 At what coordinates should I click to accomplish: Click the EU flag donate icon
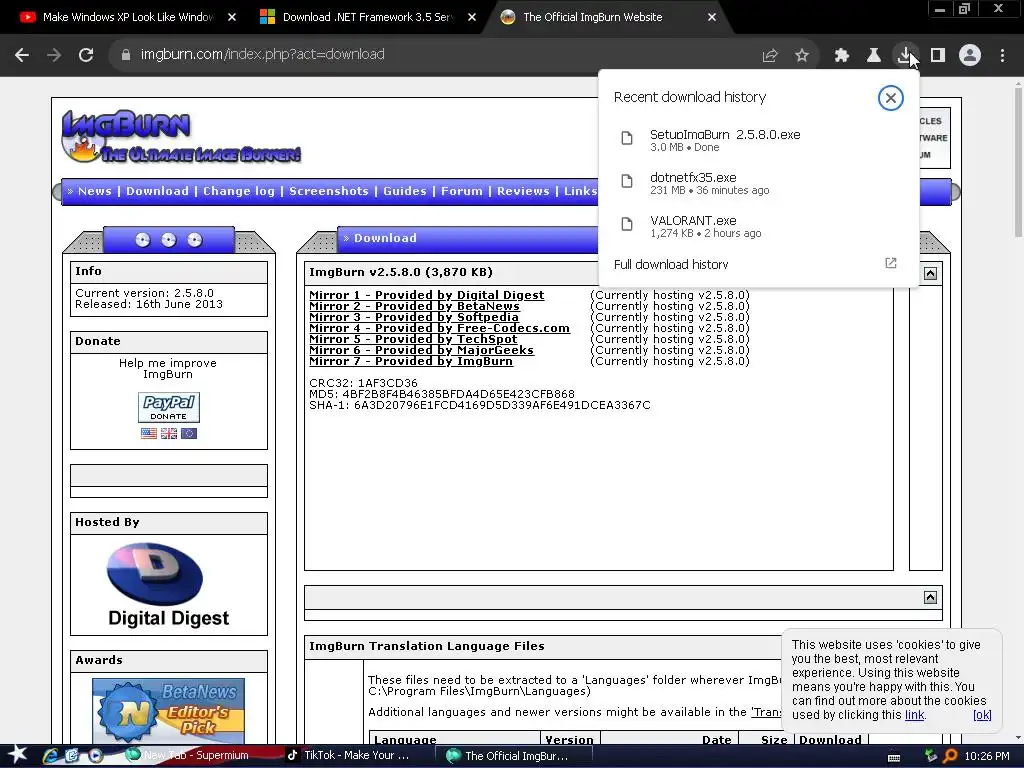pyautogui.click(x=189, y=434)
